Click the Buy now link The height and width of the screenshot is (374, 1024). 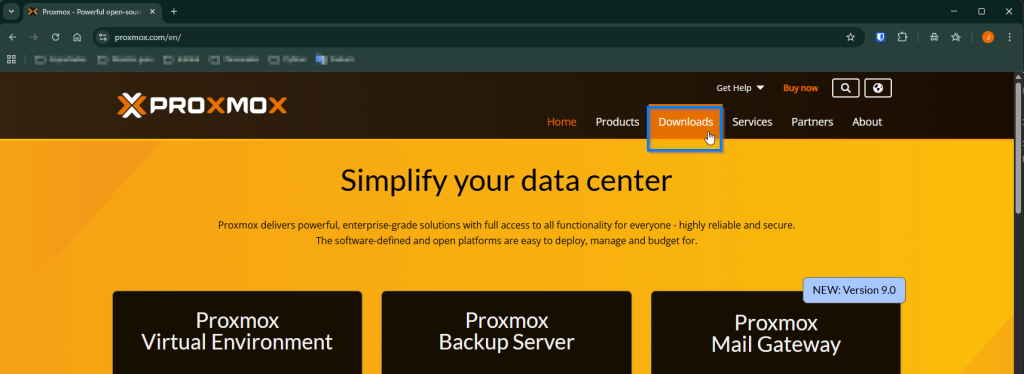[x=801, y=88]
